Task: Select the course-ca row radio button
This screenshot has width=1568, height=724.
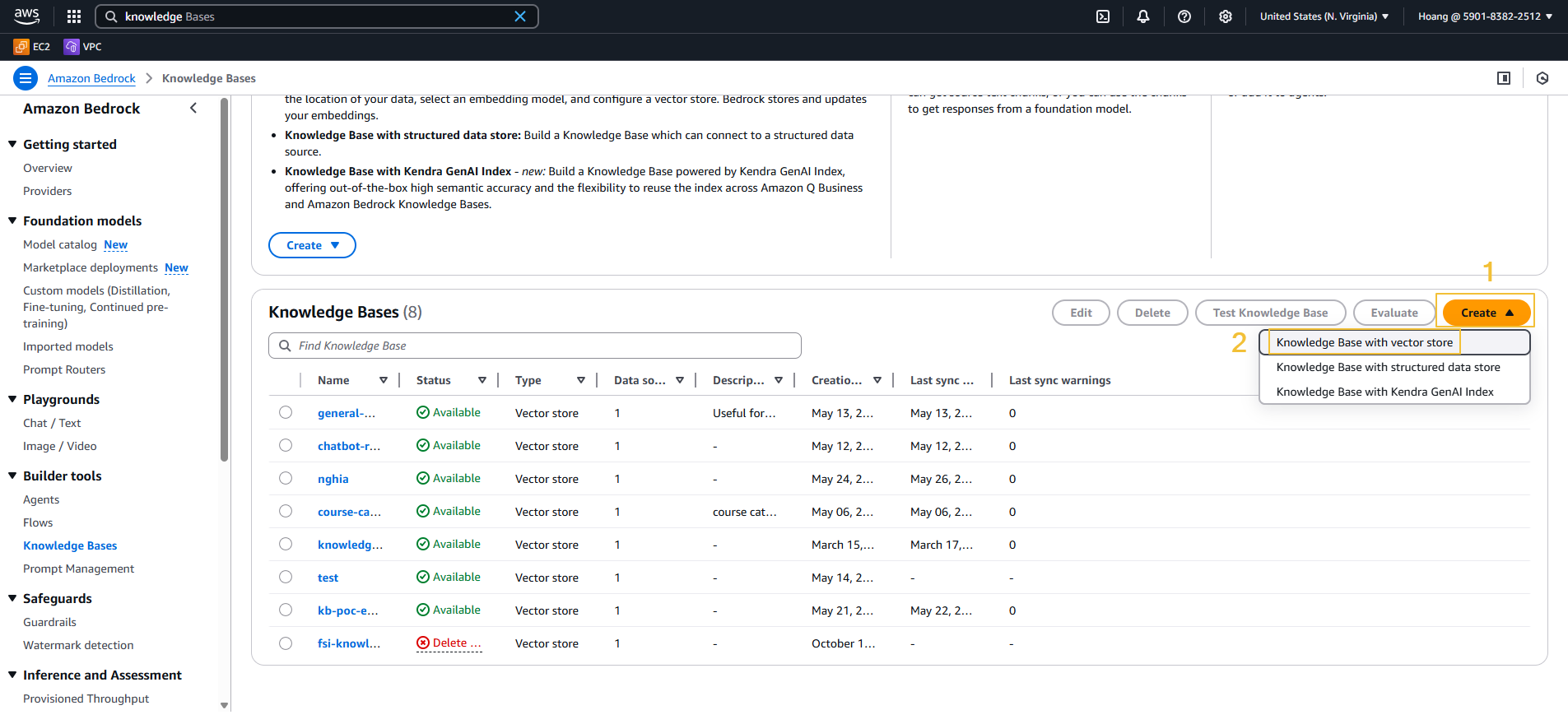Action: [286, 511]
